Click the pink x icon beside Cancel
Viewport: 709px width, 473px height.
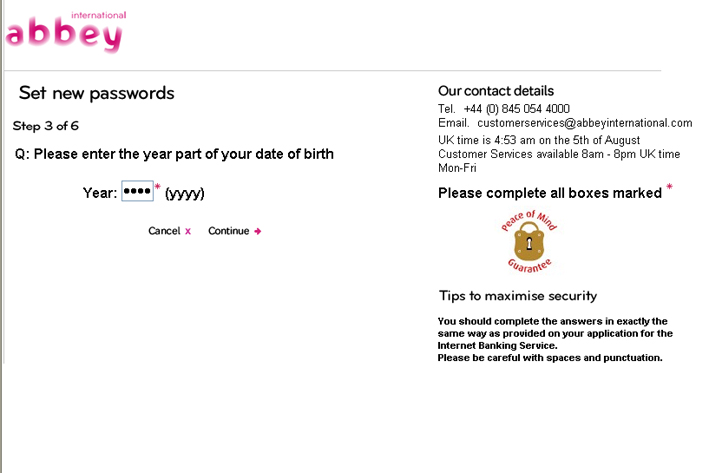tap(188, 232)
